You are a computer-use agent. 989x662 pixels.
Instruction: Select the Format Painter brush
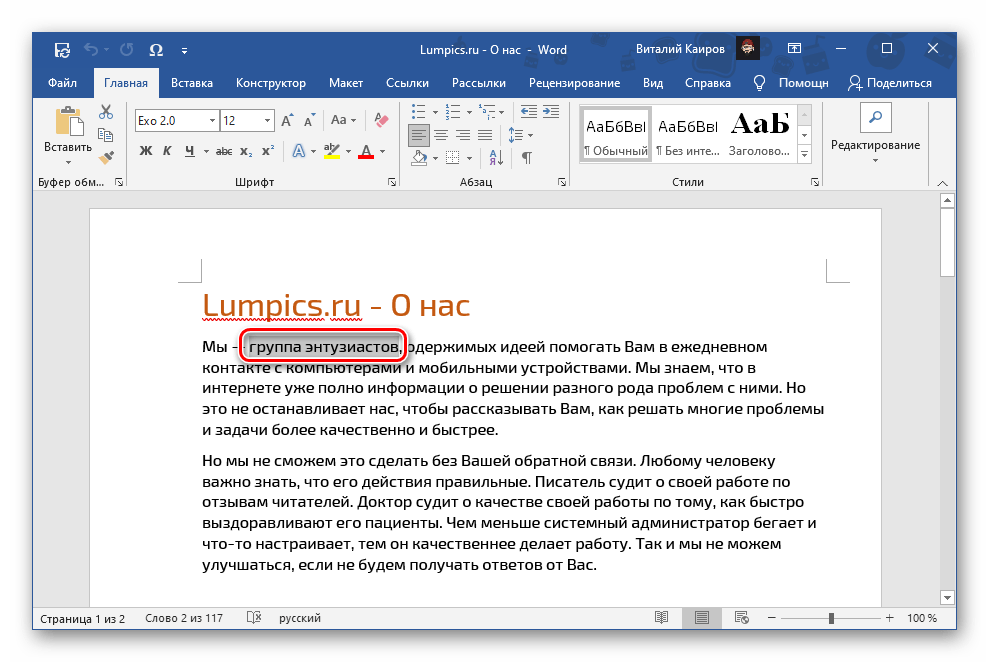click(106, 156)
